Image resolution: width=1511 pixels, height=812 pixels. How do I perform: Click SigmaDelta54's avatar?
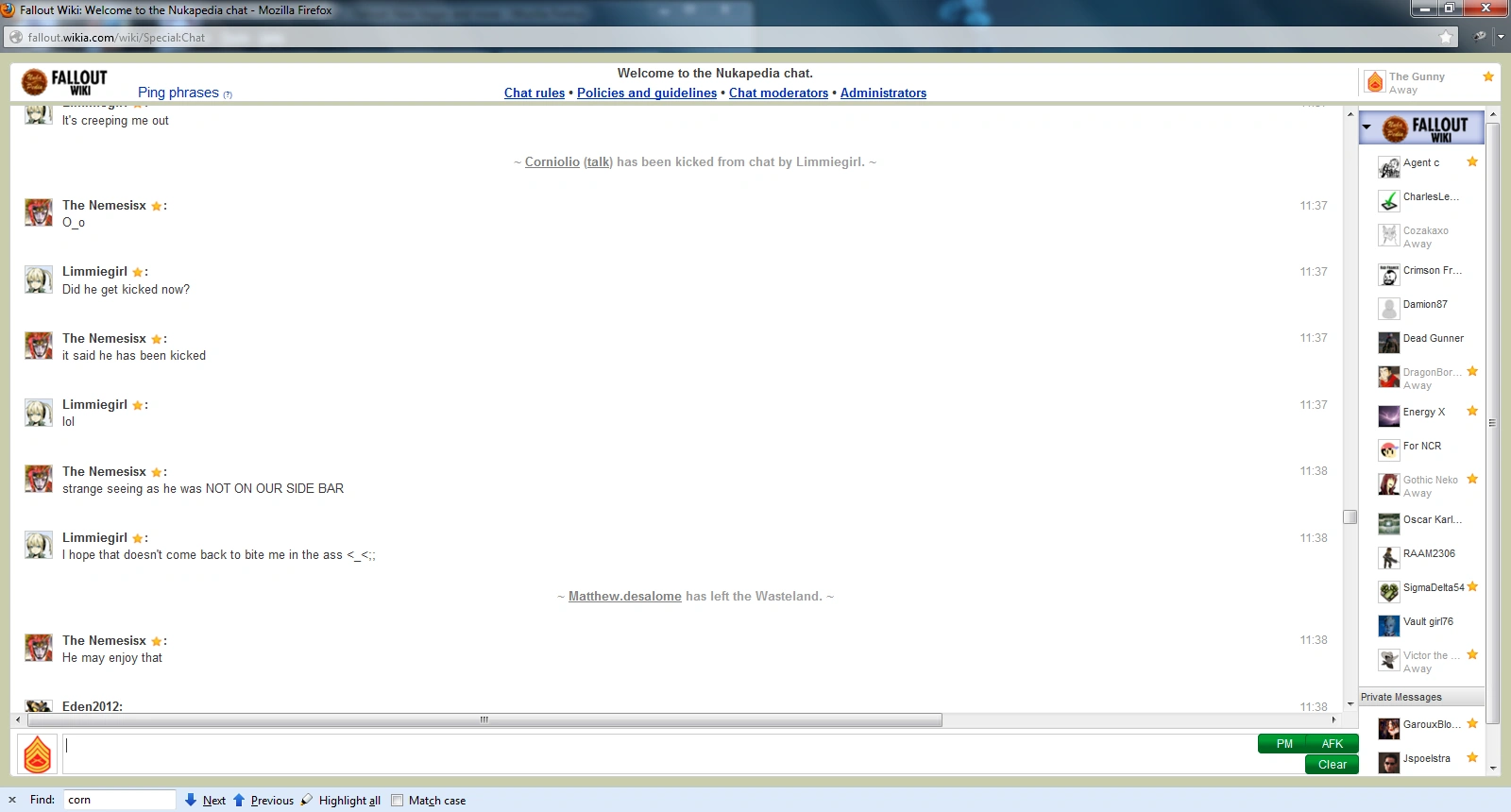(1388, 592)
